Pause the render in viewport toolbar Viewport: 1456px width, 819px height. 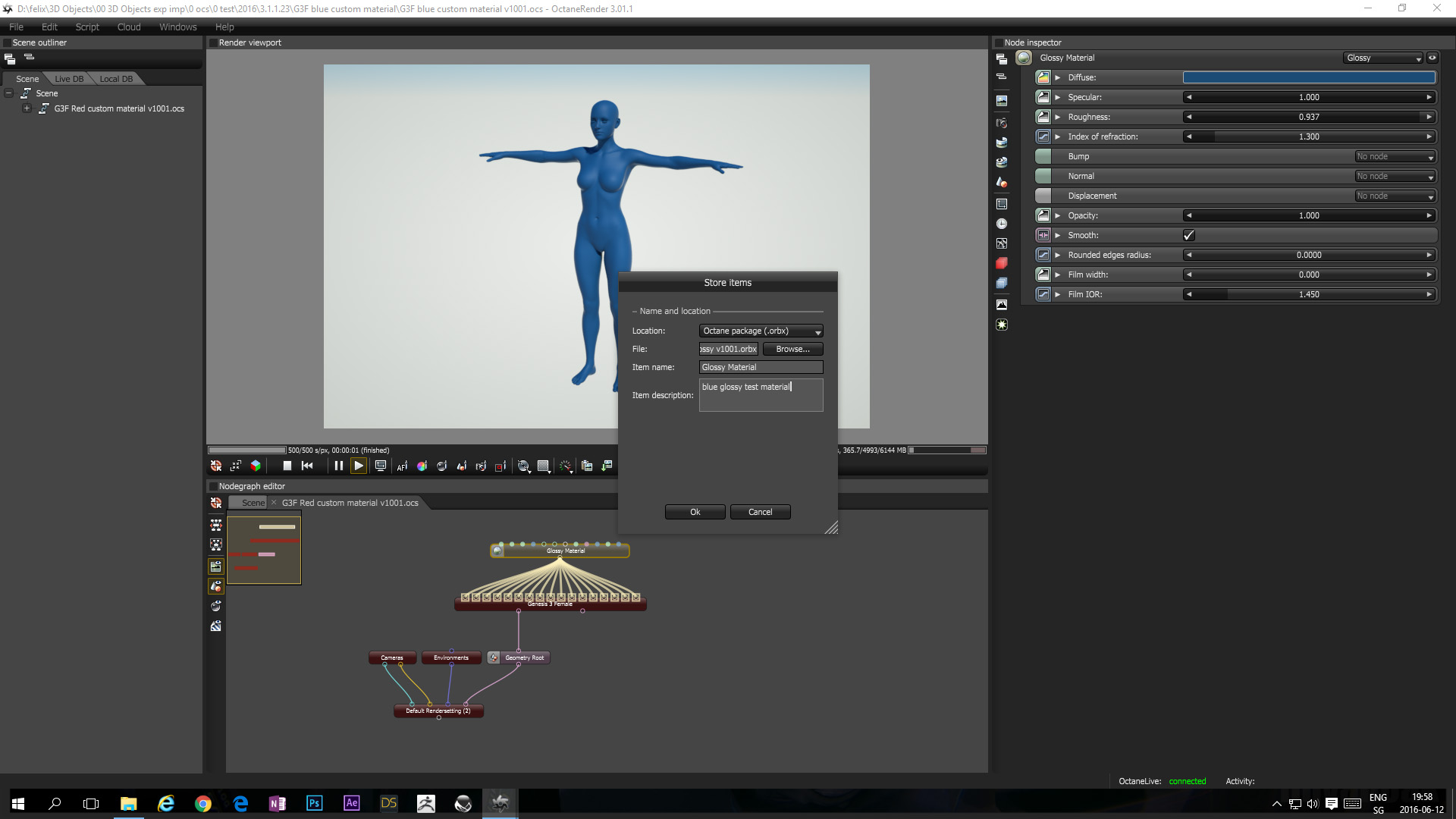coord(338,466)
